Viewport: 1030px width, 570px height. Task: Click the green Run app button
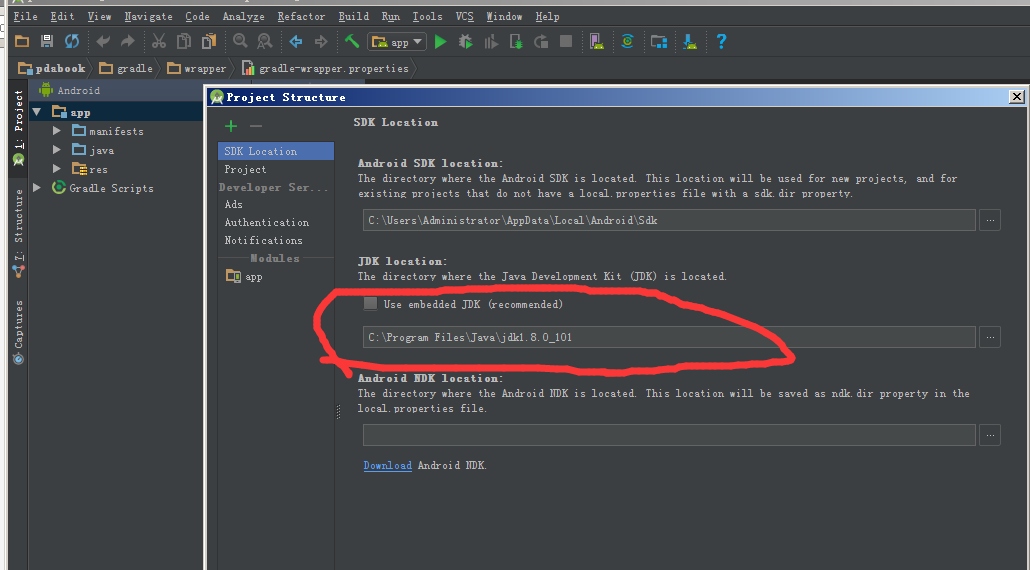pyautogui.click(x=440, y=42)
